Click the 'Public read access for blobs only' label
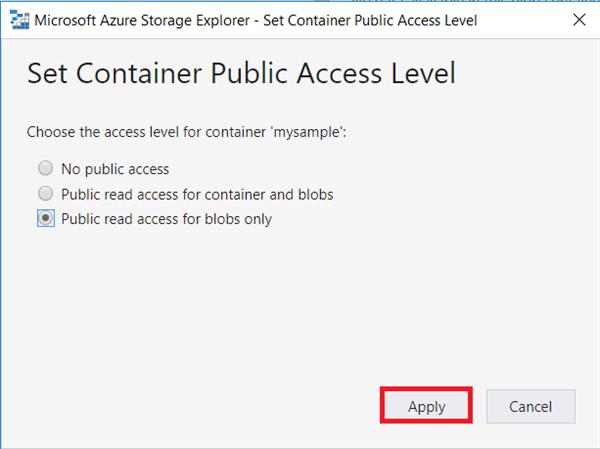This screenshot has height=449, width=600. click(x=166, y=219)
